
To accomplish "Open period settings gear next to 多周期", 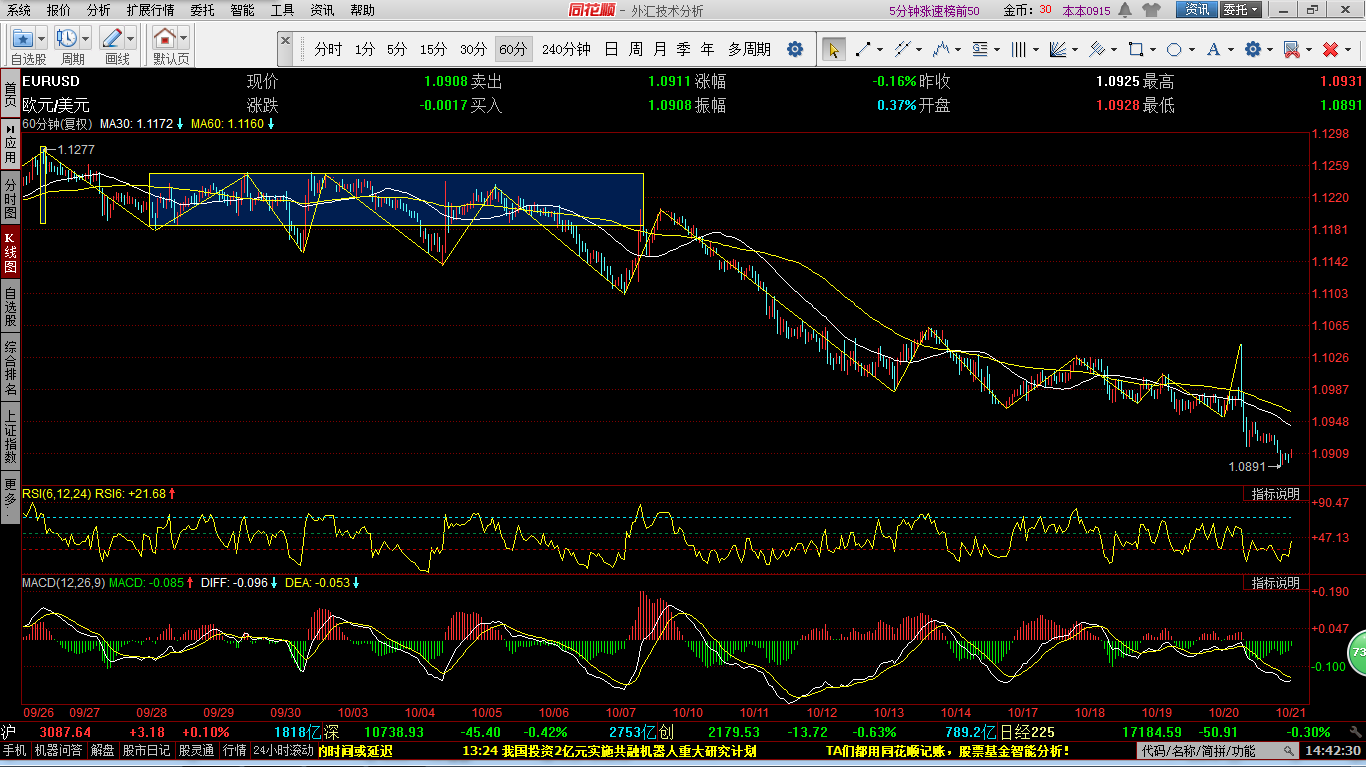I will pyautogui.click(x=795, y=49).
